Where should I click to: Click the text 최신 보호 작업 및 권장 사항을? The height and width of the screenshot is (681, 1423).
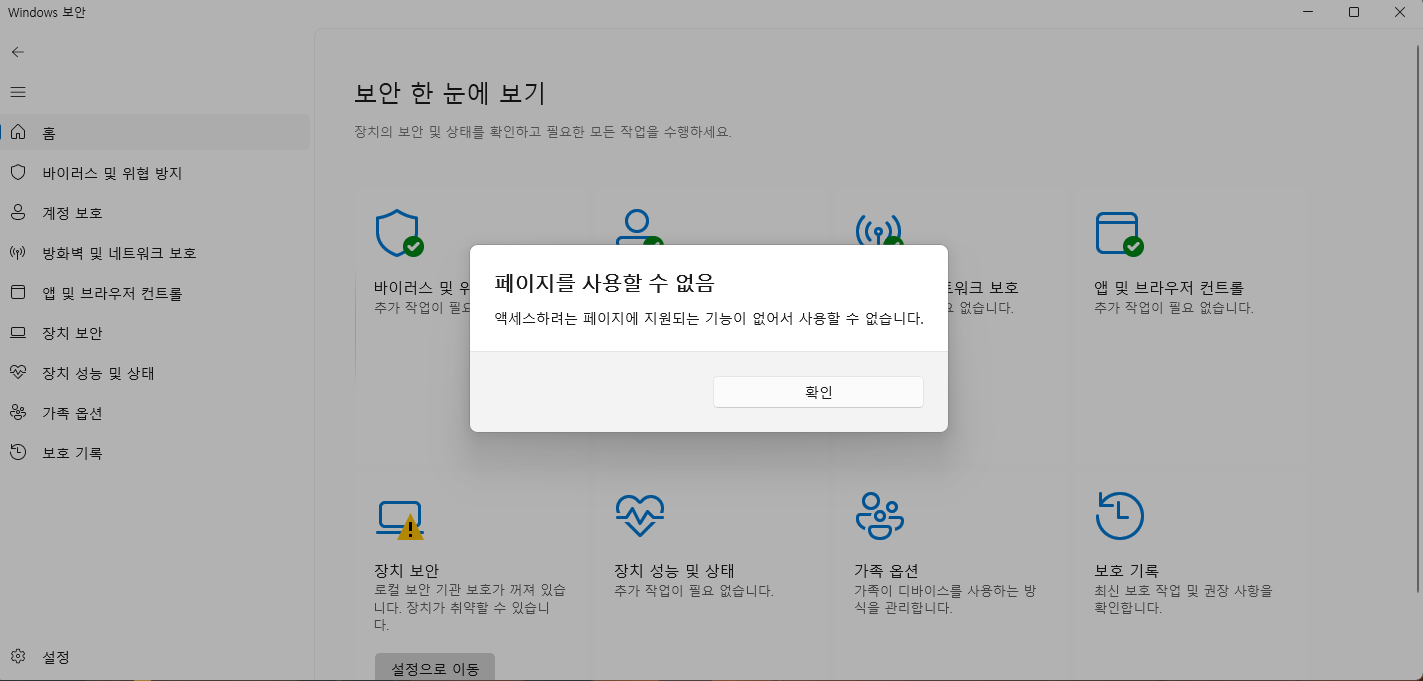pyautogui.click(x=1183, y=599)
